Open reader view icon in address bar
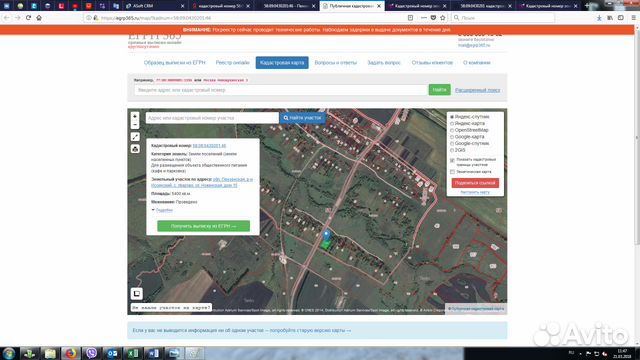Image resolution: width=640 pixels, height=360 pixels. pyautogui.click(x=410, y=18)
